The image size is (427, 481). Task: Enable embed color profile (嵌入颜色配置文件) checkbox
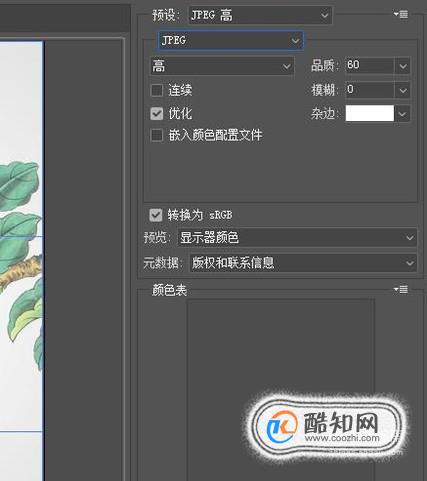pyautogui.click(x=157, y=136)
